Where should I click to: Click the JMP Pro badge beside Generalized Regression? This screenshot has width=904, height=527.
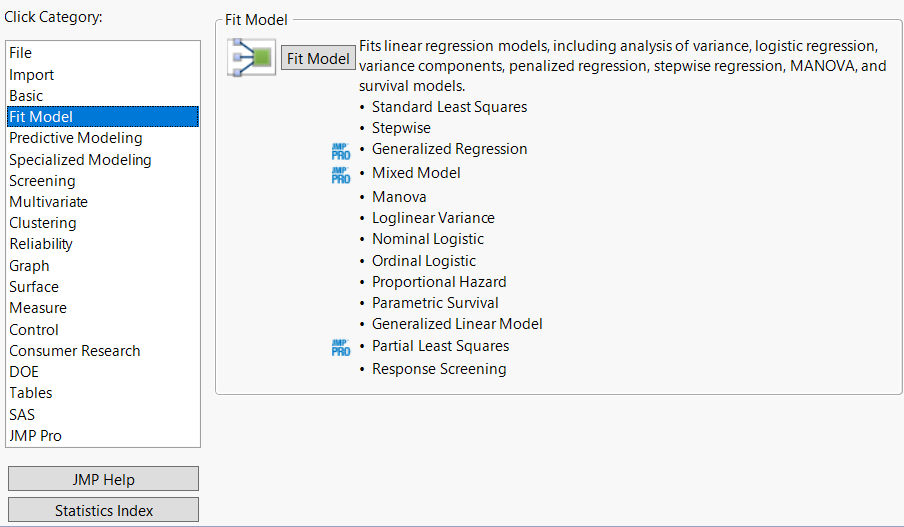(341, 151)
